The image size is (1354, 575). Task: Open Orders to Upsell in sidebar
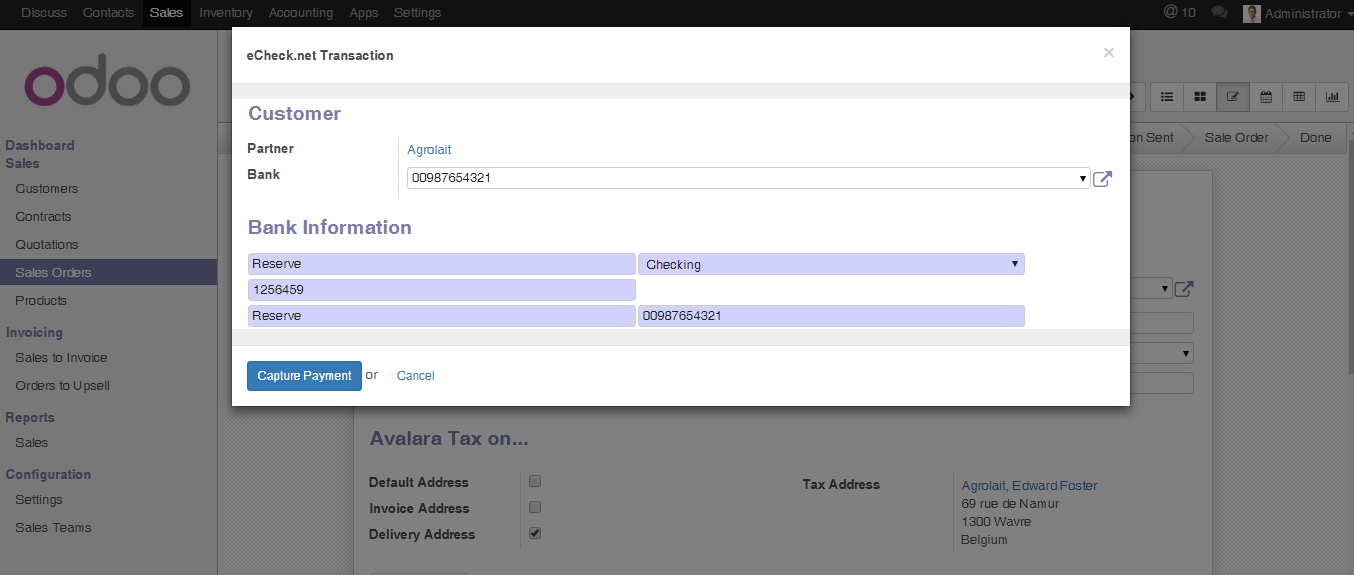click(62, 385)
